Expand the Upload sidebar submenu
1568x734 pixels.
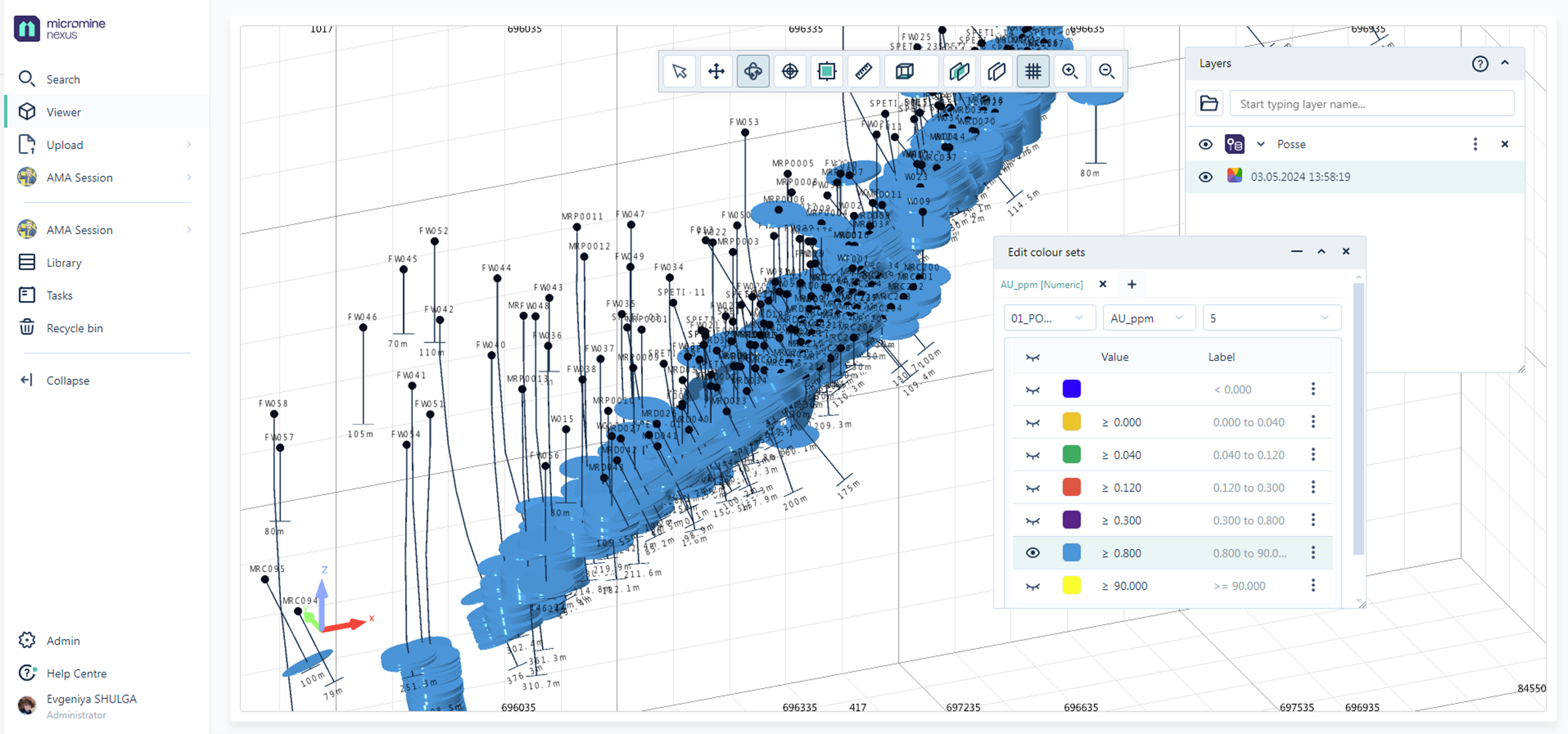pyautogui.click(x=189, y=145)
